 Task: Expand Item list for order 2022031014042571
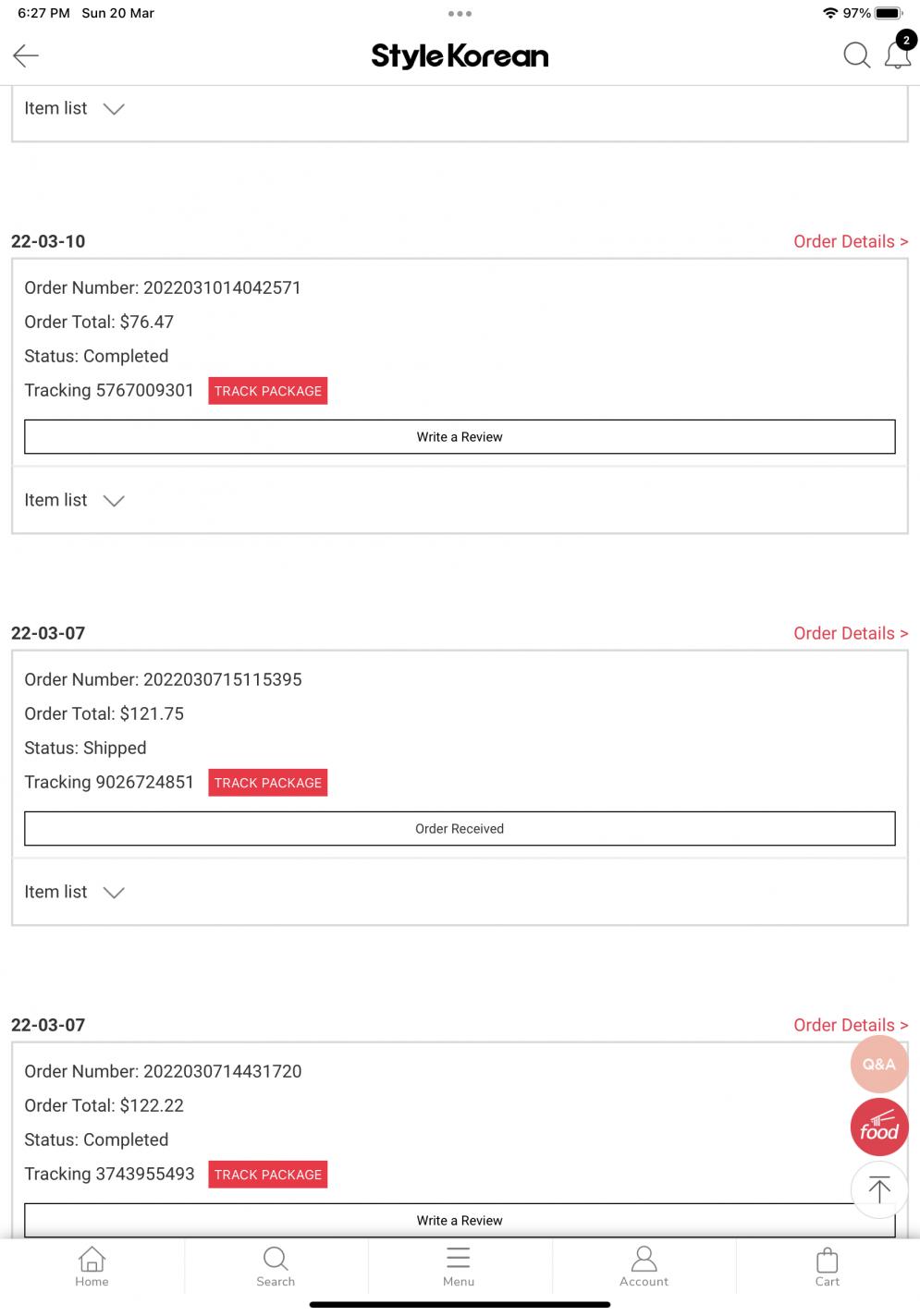74,500
